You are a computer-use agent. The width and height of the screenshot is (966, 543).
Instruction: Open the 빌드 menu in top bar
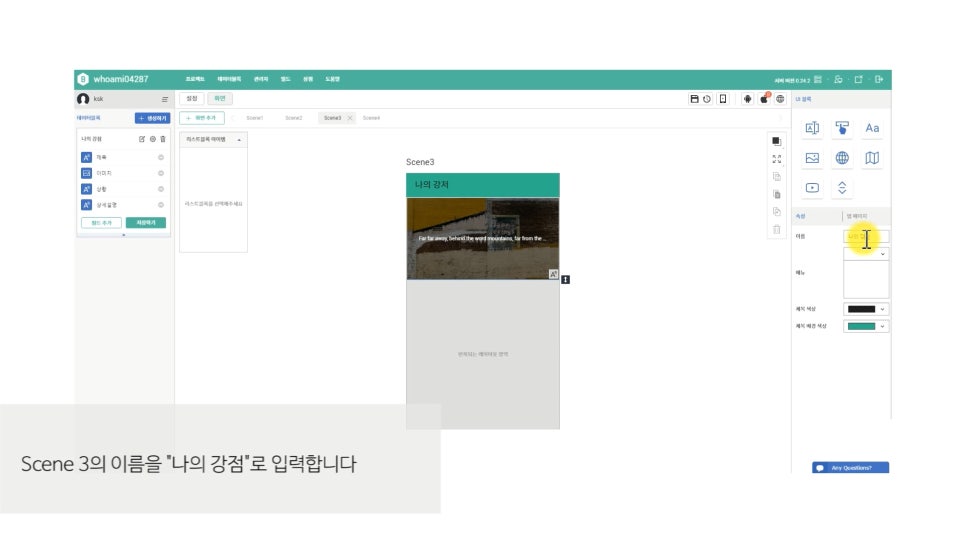(x=285, y=79)
